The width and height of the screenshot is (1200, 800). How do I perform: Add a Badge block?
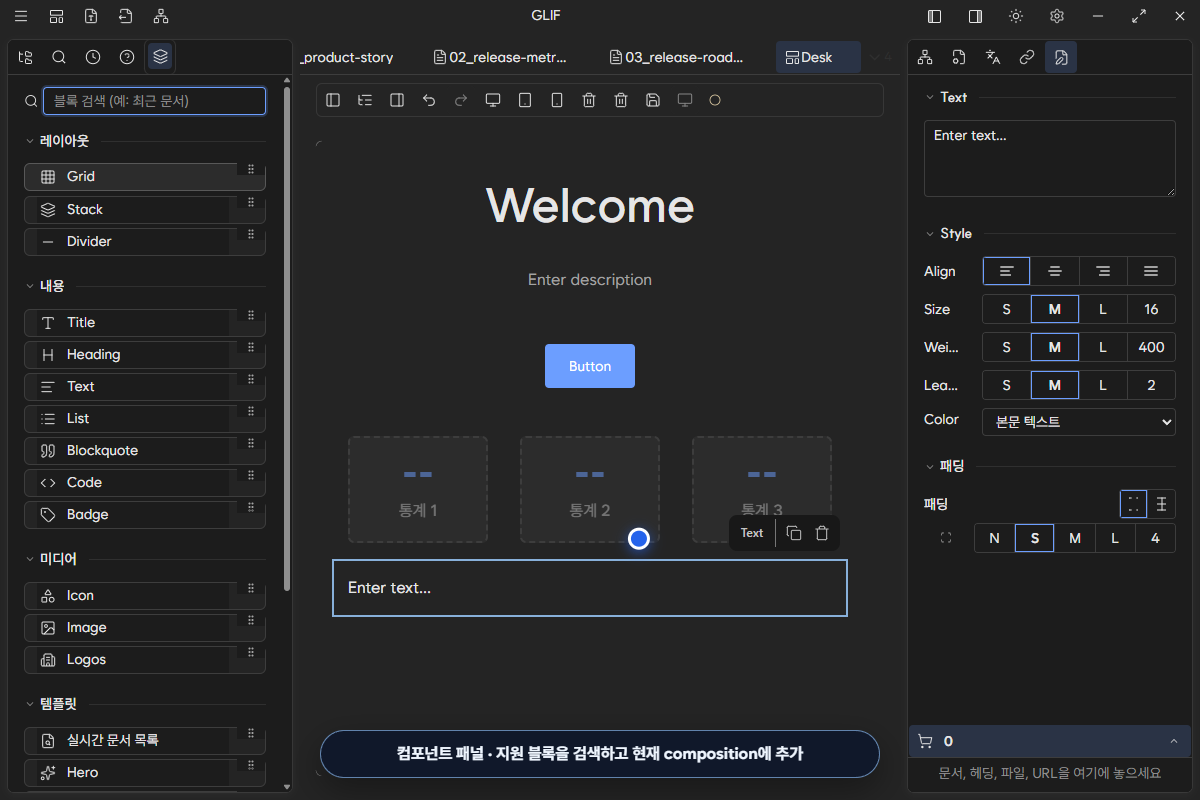point(145,514)
